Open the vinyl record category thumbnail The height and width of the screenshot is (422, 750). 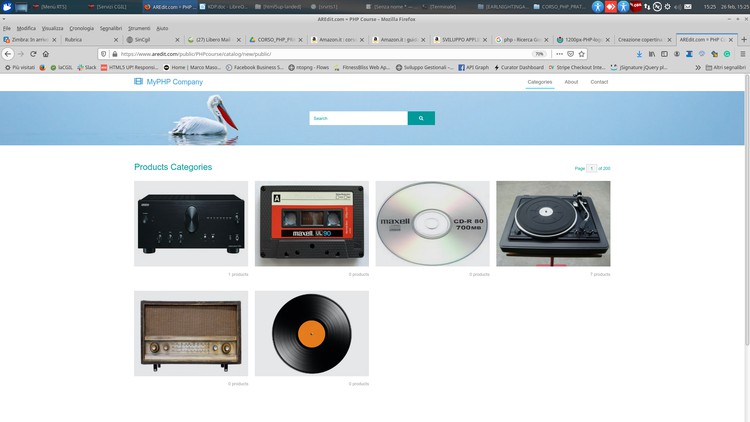(312, 333)
